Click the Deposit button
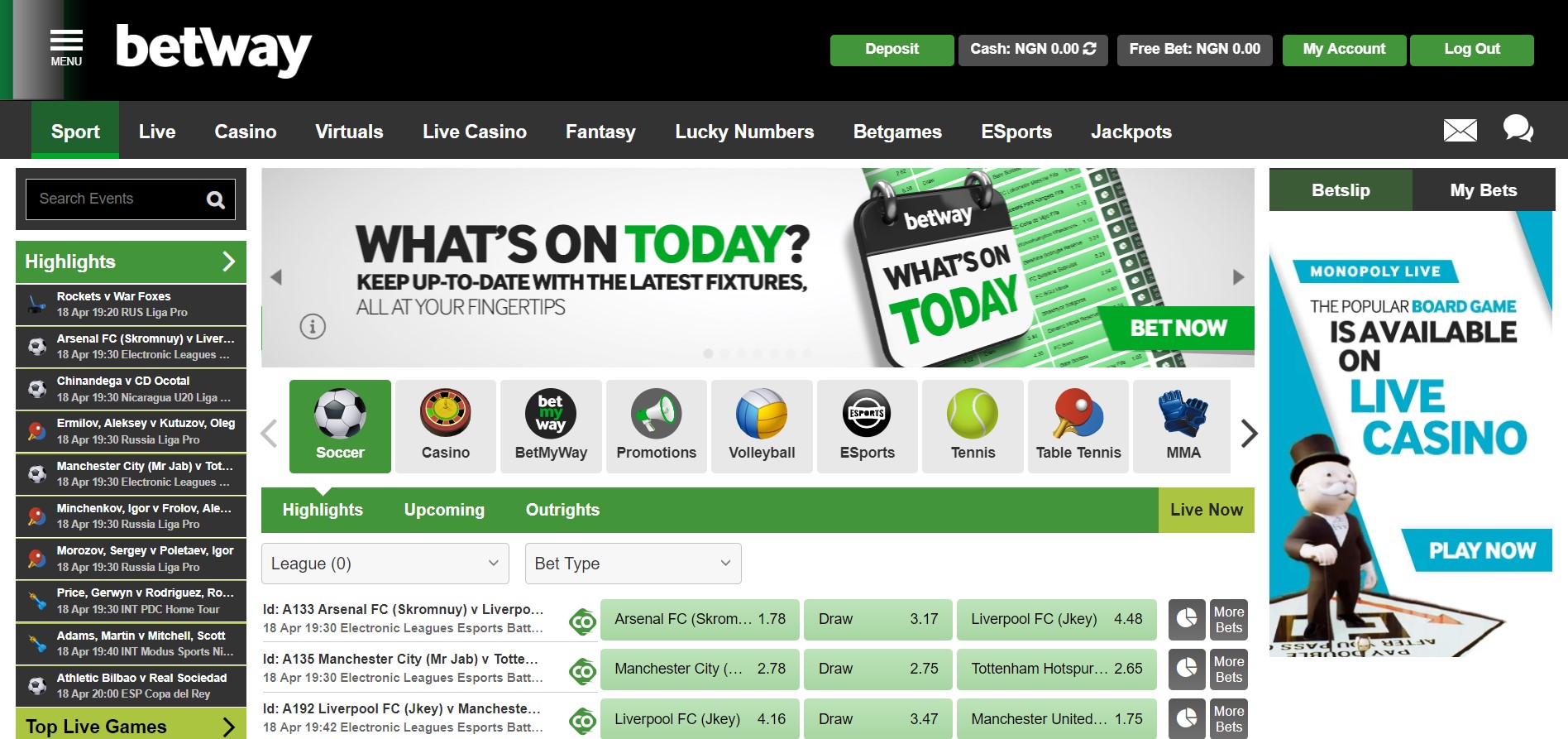The height and width of the screenshot is (739, 1568). [x=892, y=50]
